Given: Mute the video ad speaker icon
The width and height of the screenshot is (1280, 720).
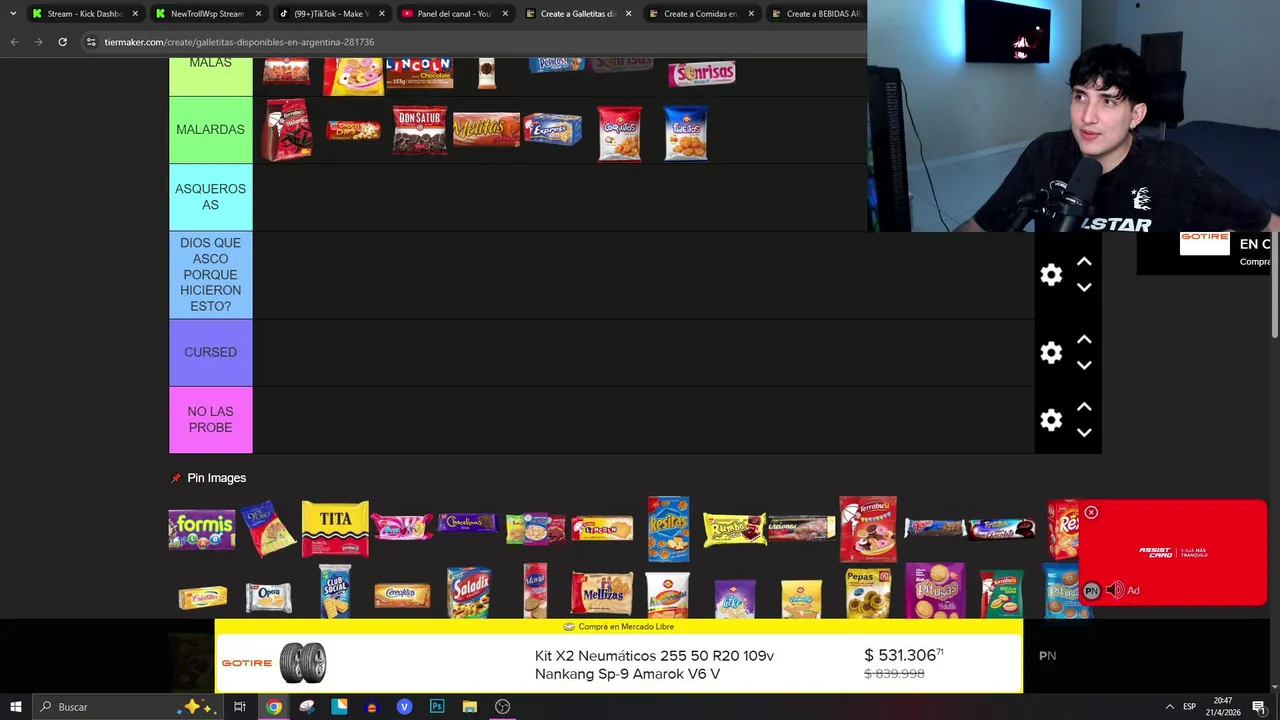Looking at the screenshot, I should click(1114, 591).
